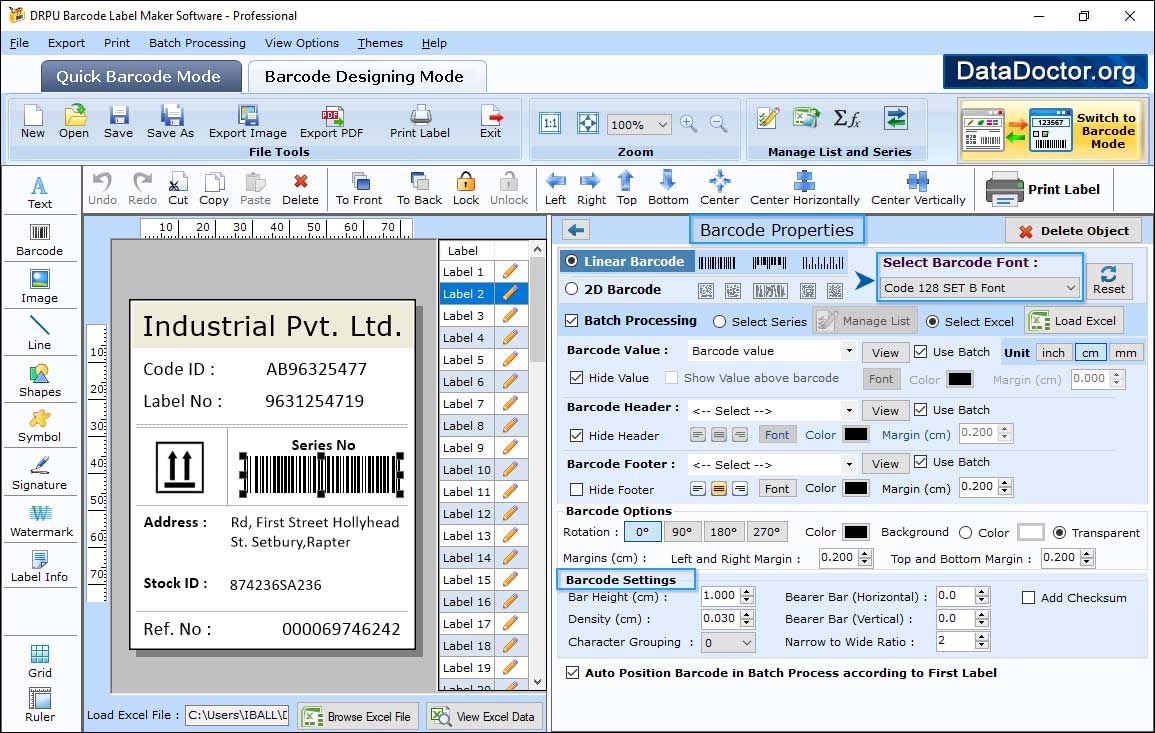1155x733 pixels.
Task: Open the zoom percentage dropdown
Action: pos(639,124)
